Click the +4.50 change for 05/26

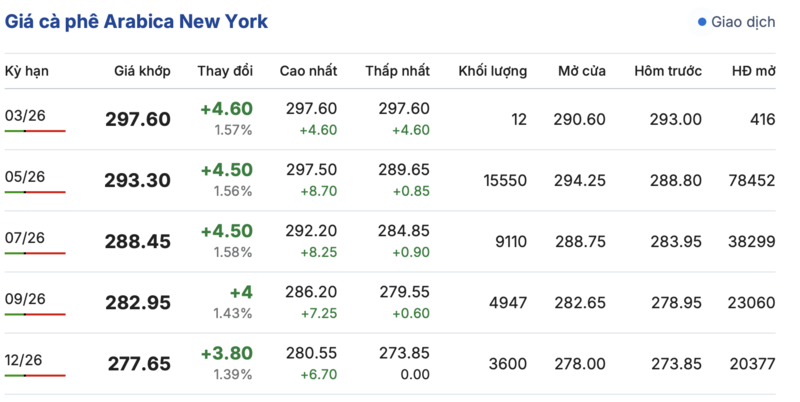227,170
